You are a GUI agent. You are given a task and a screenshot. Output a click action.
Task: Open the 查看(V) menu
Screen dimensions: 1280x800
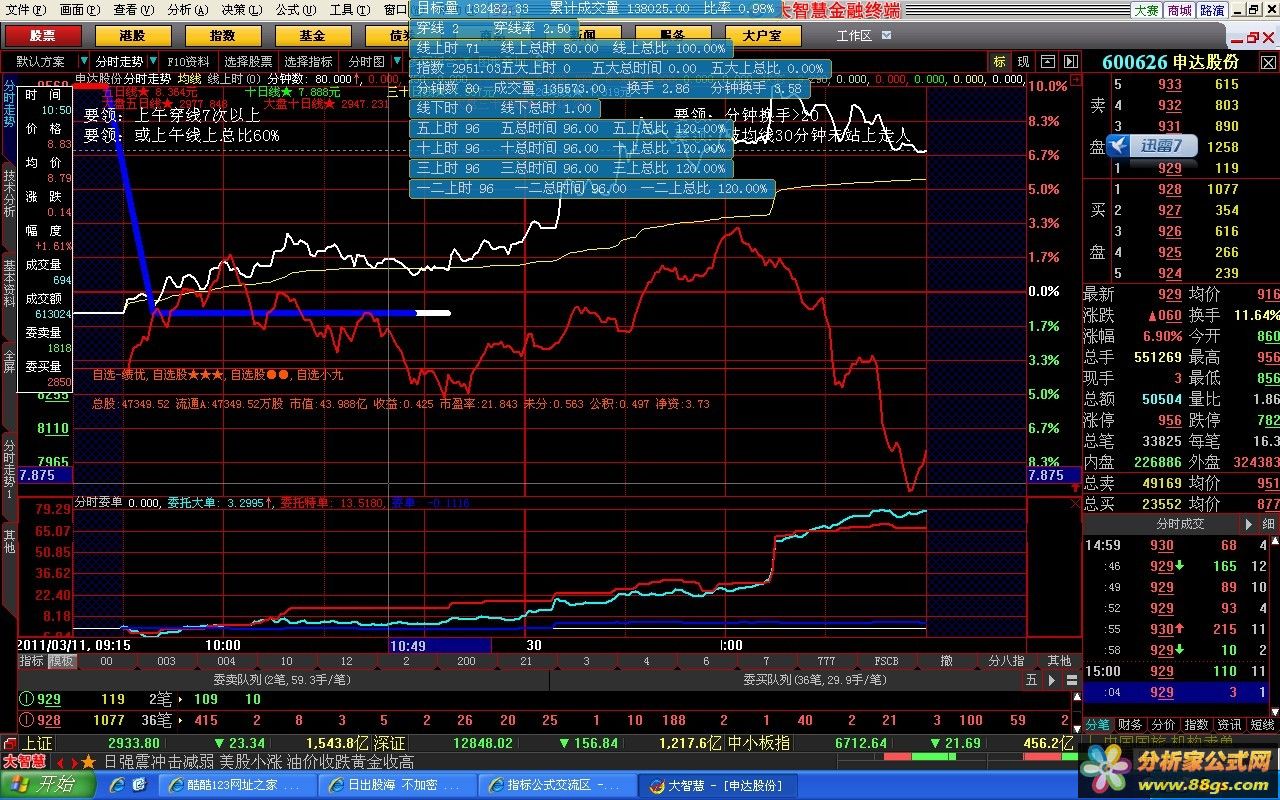click(x=133, y=10)
